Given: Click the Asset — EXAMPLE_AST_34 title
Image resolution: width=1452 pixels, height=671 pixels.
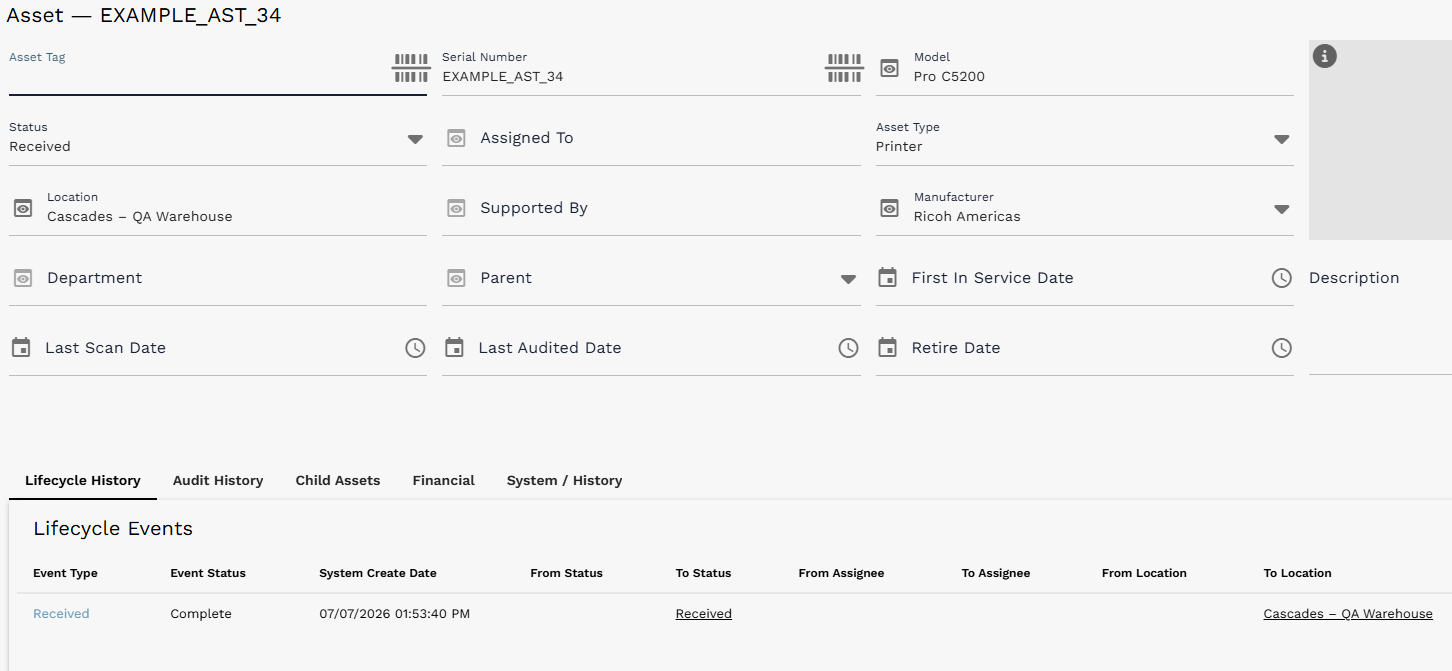Looking at the screenshot, I should (x=144, y=16).
